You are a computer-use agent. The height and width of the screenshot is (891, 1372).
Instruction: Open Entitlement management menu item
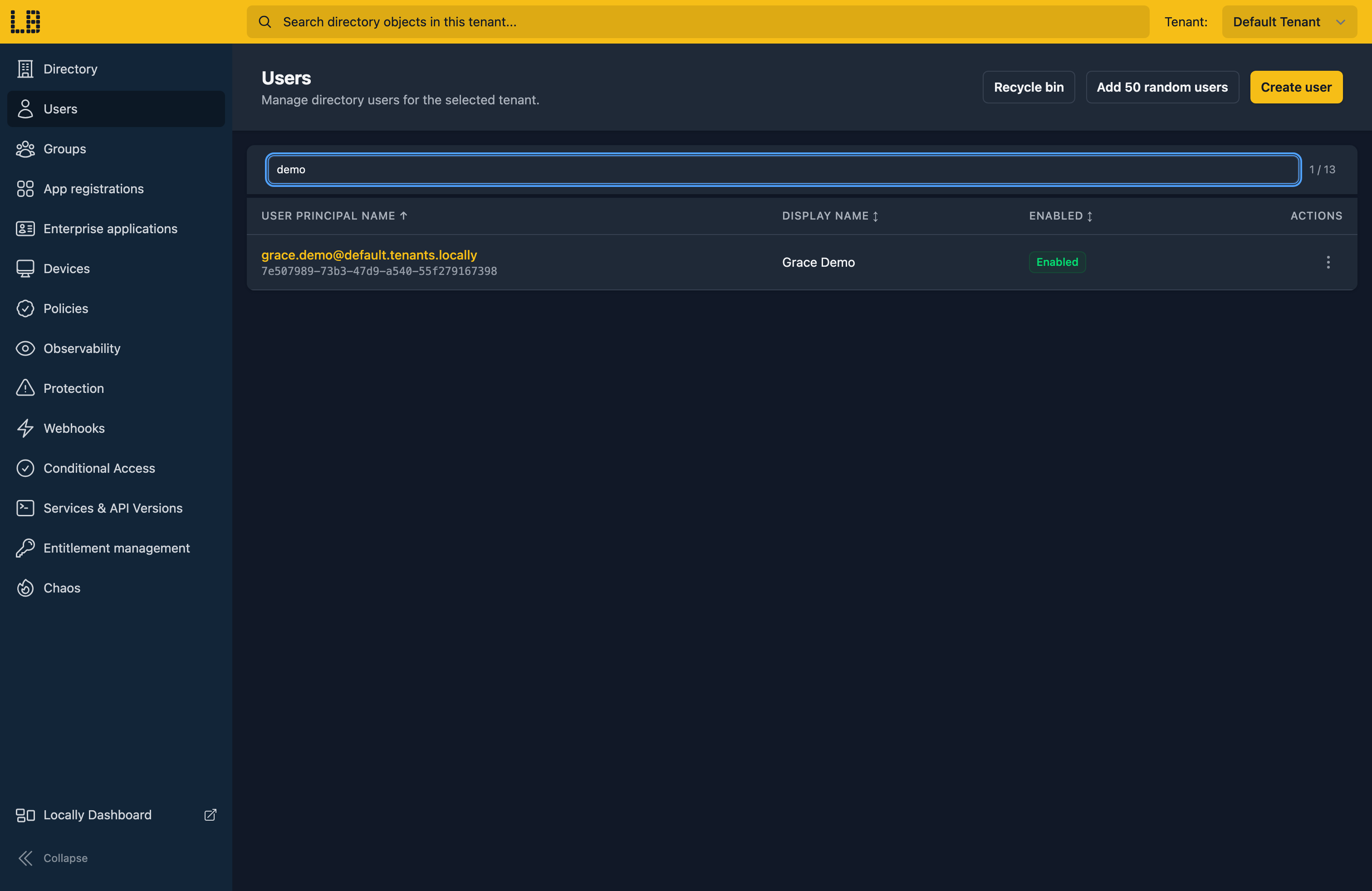tap(116, 548)
